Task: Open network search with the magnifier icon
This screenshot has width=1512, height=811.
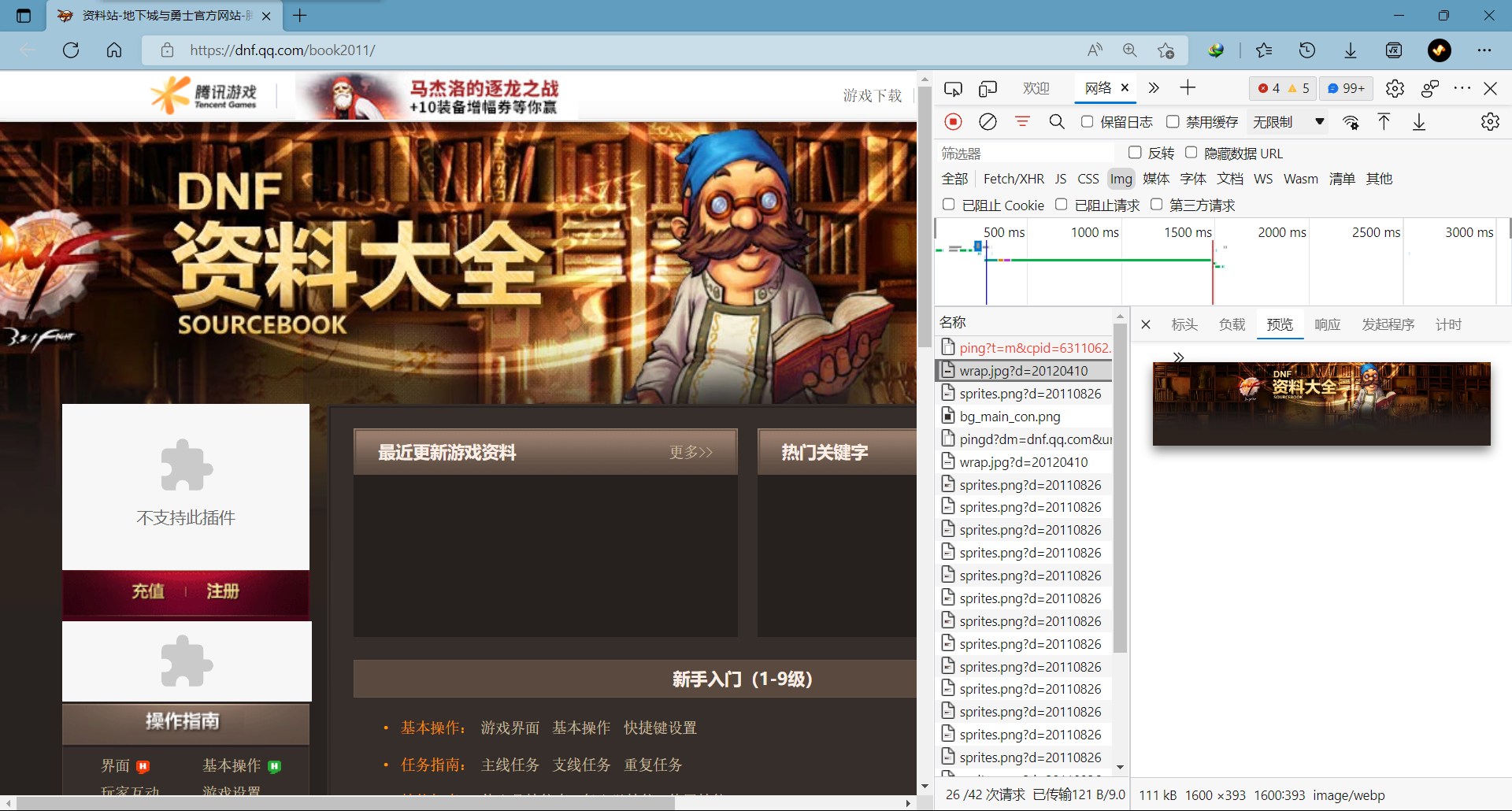Action: coord(1056,122)
